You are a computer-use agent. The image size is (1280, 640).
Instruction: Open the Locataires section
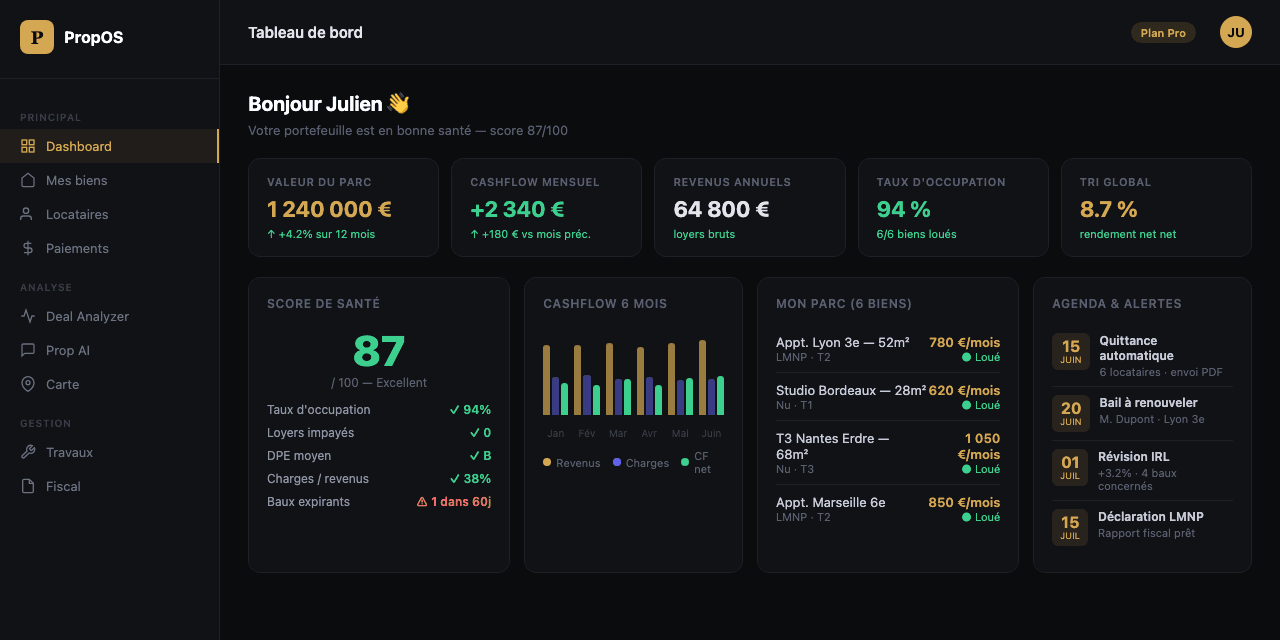pos(109,214)
